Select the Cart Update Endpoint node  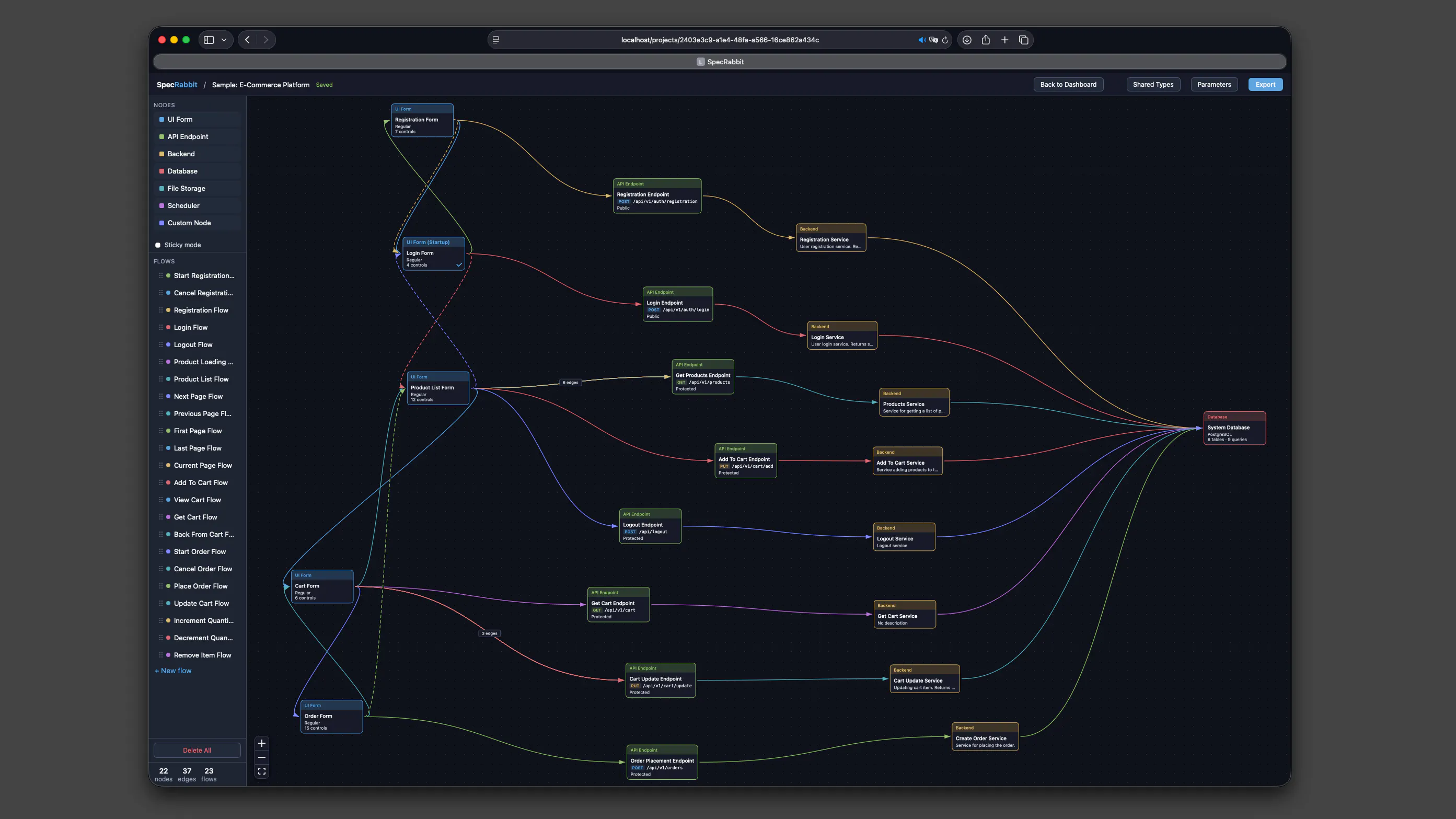coord(660,680)
